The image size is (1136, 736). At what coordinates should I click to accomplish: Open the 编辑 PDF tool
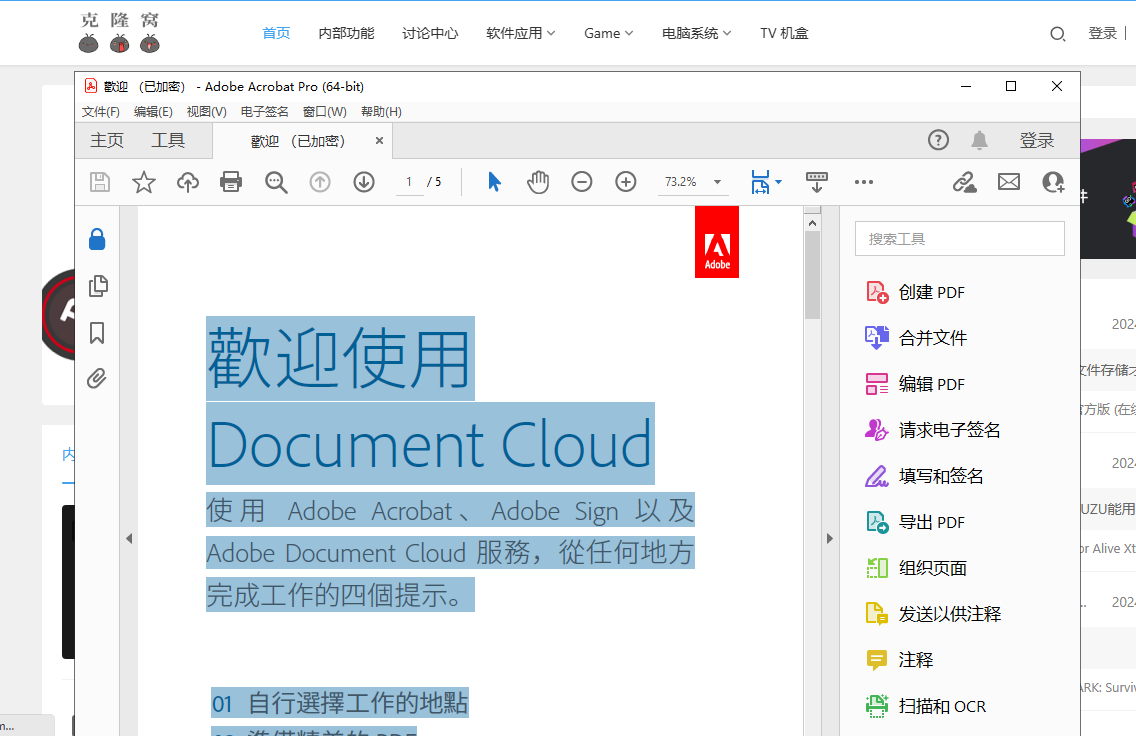(x=916, y=384)
